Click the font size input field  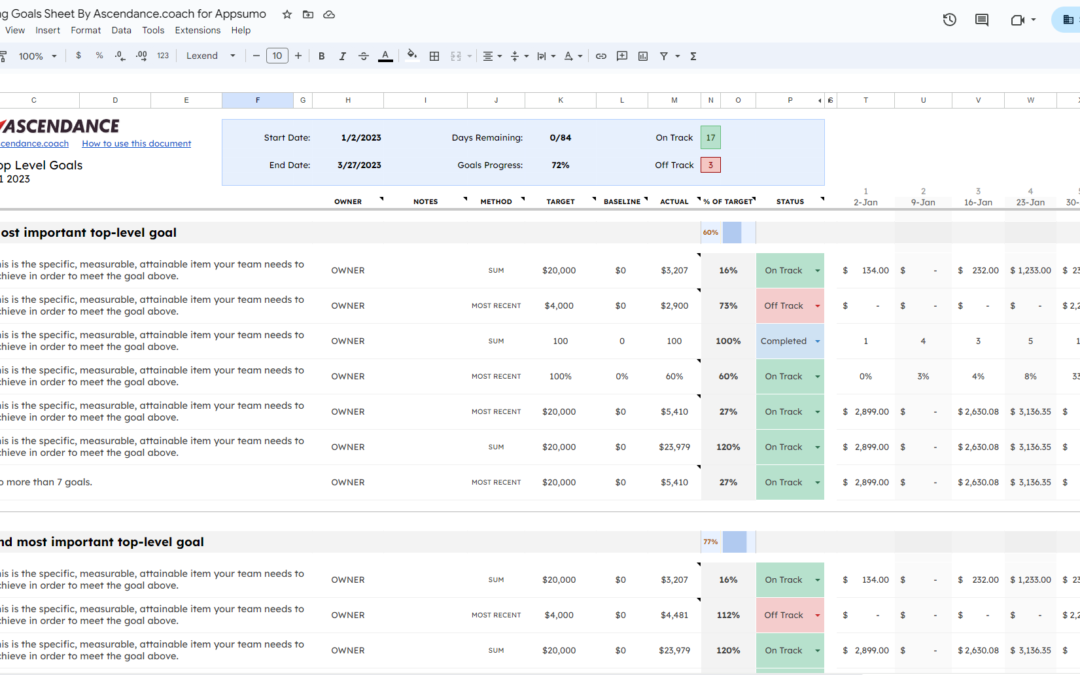(277, 56)
